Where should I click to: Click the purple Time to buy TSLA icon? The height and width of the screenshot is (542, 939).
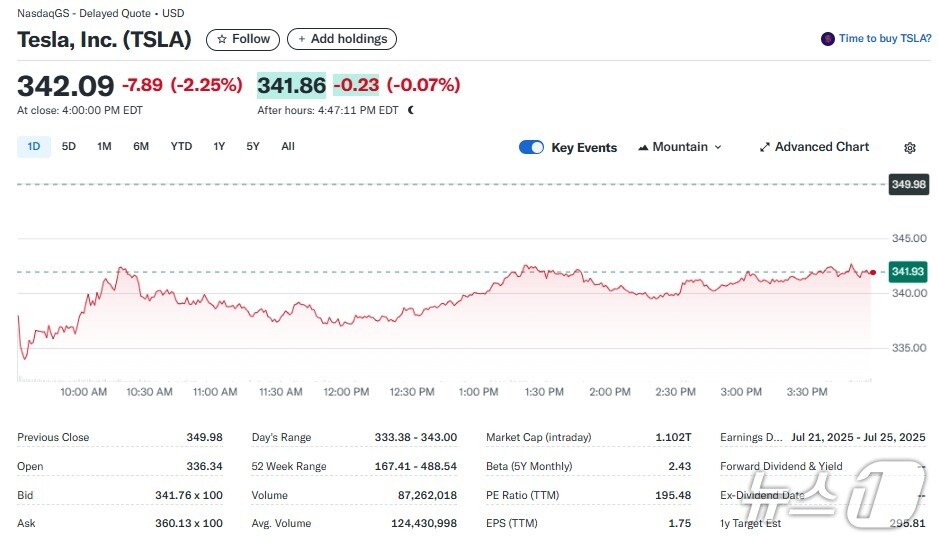[827, 39]
